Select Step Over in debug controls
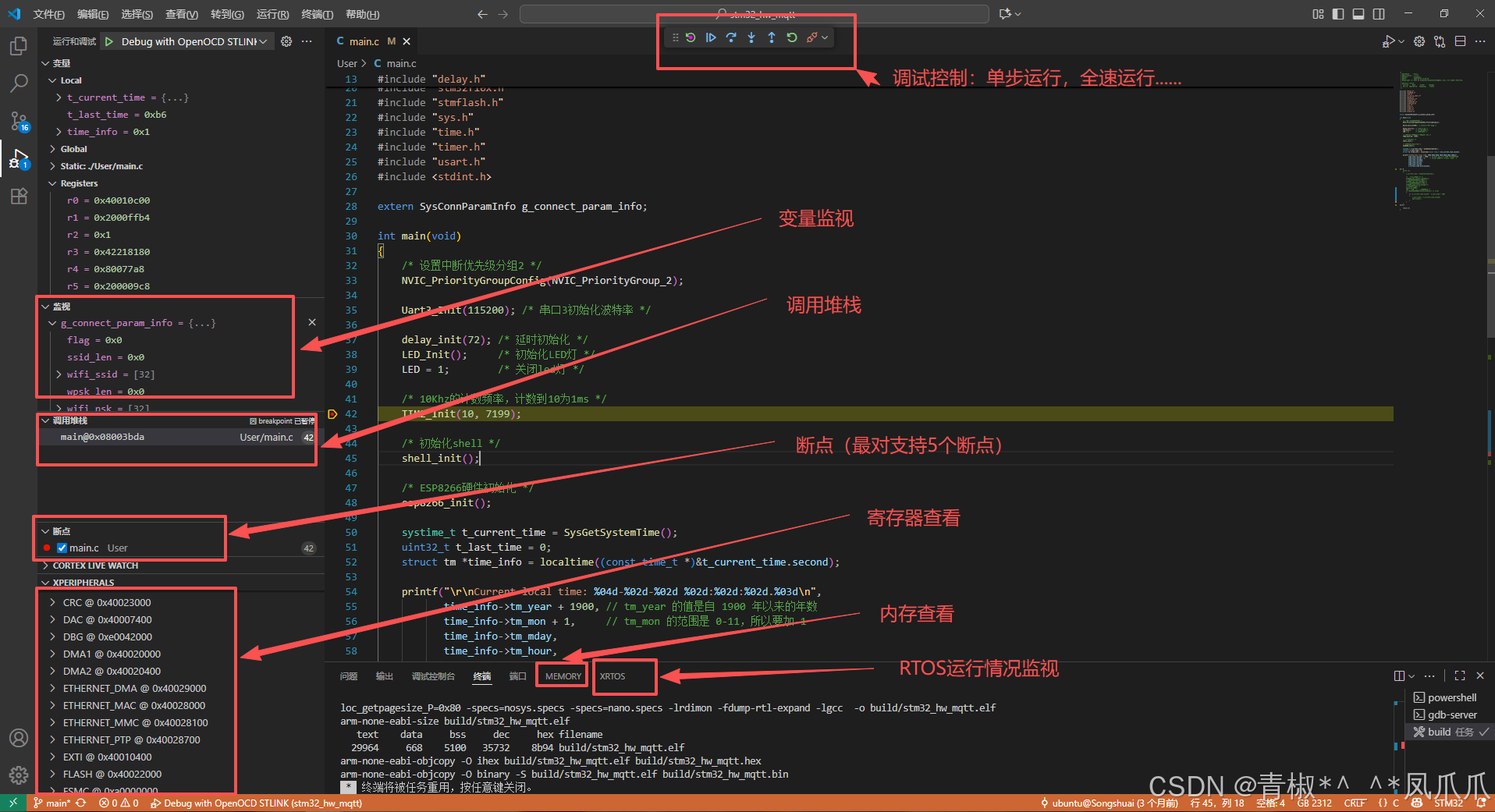 (x=731, y=37)
